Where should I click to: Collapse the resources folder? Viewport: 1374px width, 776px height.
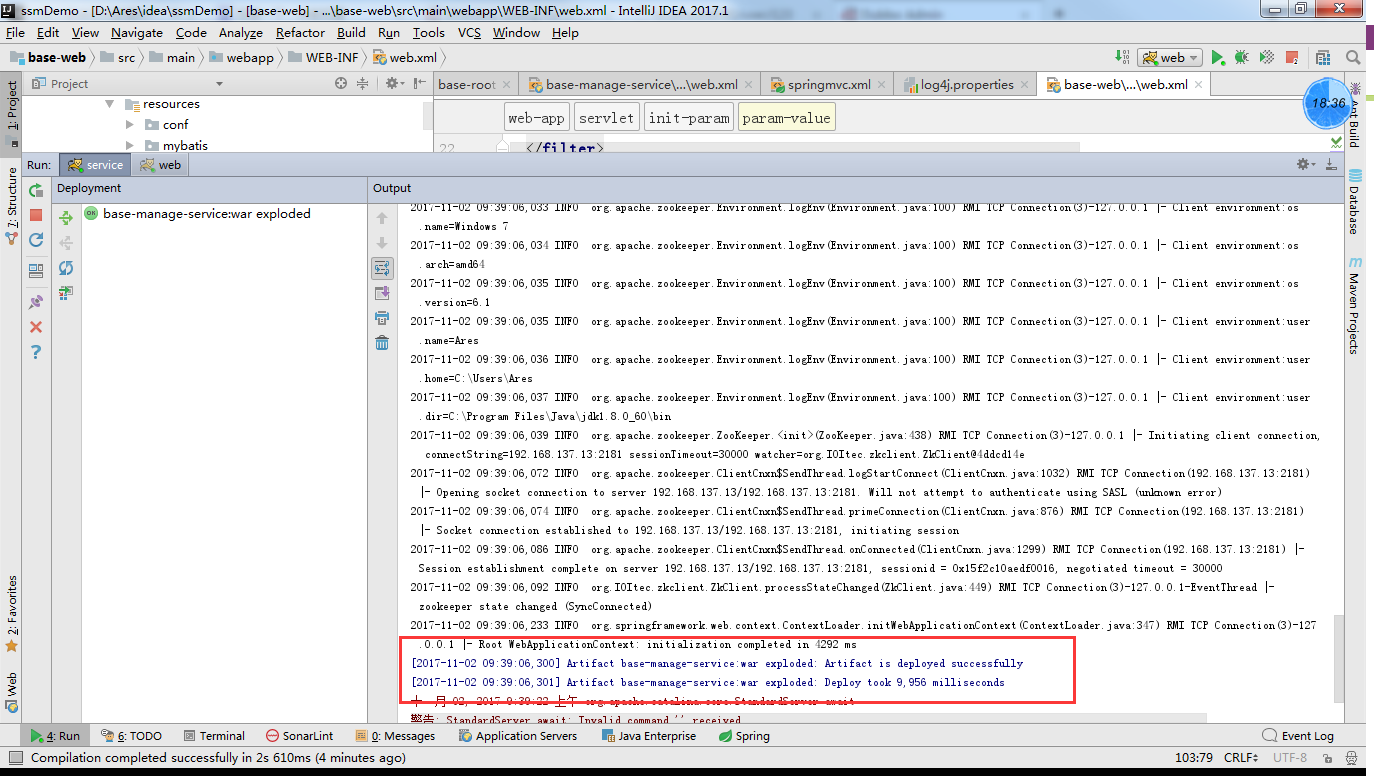coord(110,104)
